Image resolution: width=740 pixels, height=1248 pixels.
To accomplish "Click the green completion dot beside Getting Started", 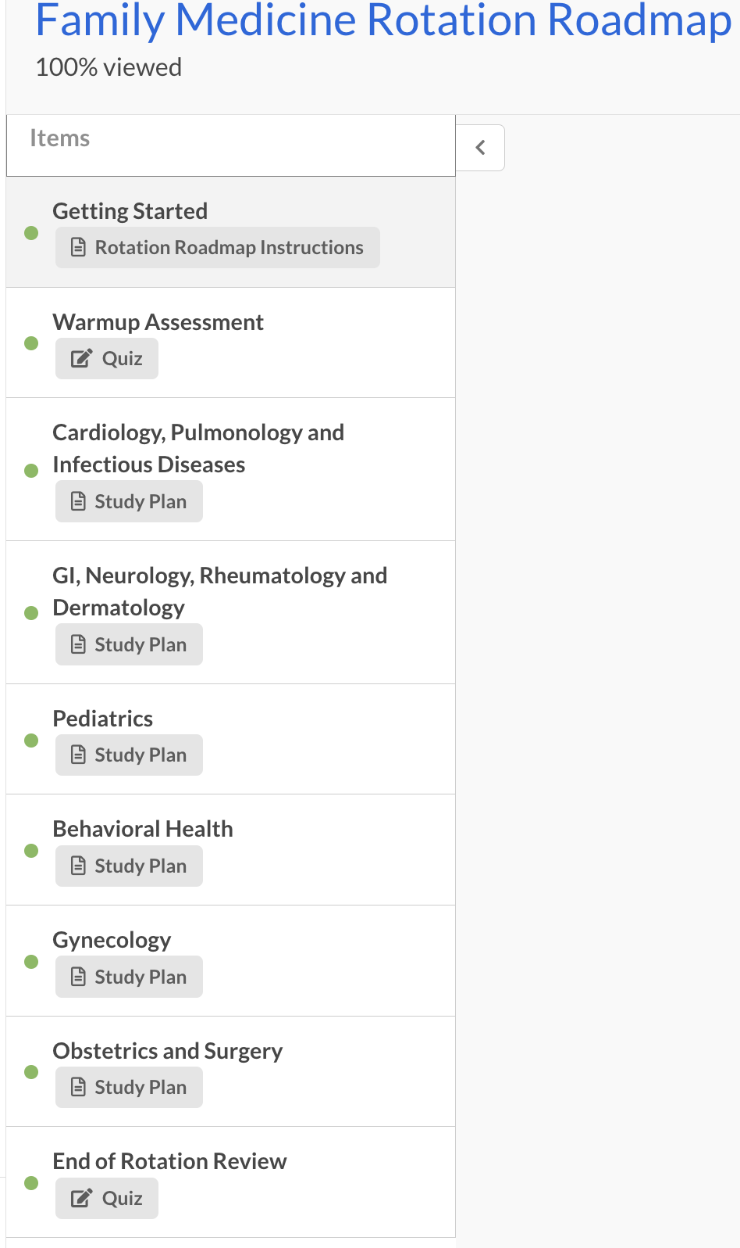I will (x=29, y=231).
